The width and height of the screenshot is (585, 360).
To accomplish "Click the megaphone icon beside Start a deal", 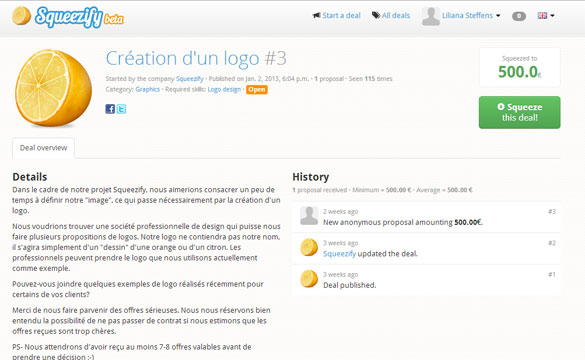I will tap(316, 15).
